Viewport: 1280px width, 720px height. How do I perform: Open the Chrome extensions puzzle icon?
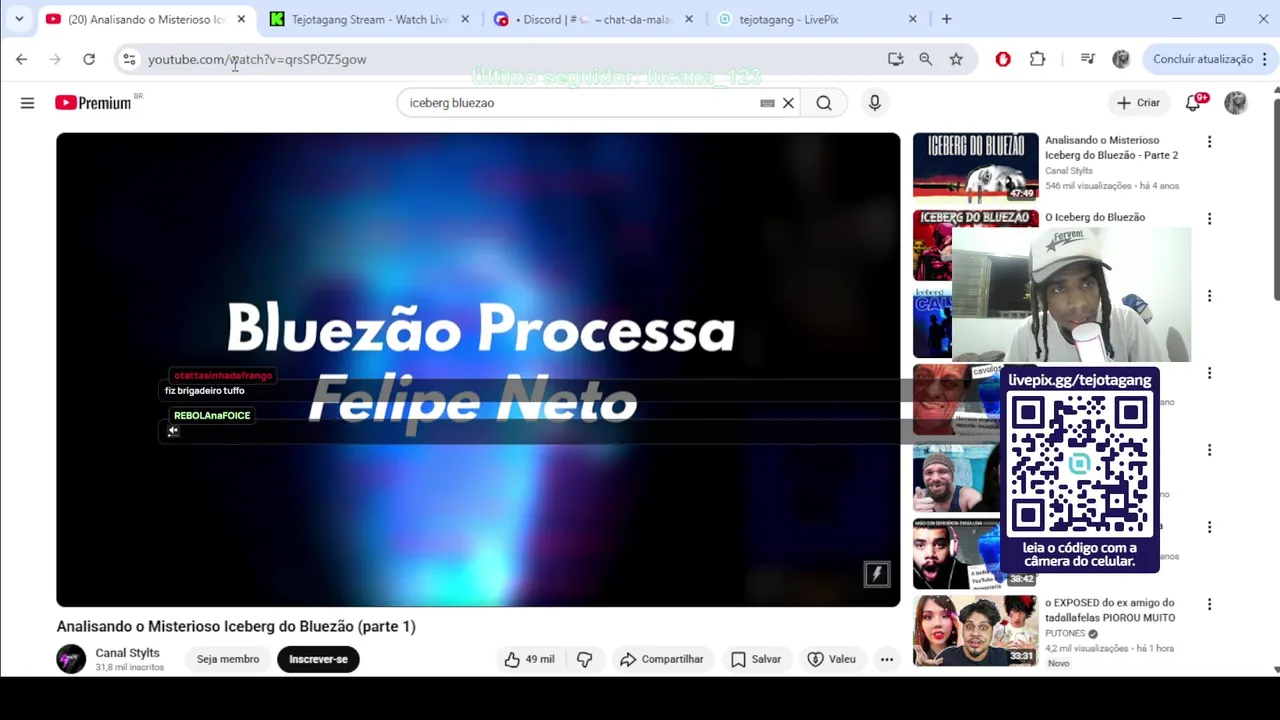1037,59
